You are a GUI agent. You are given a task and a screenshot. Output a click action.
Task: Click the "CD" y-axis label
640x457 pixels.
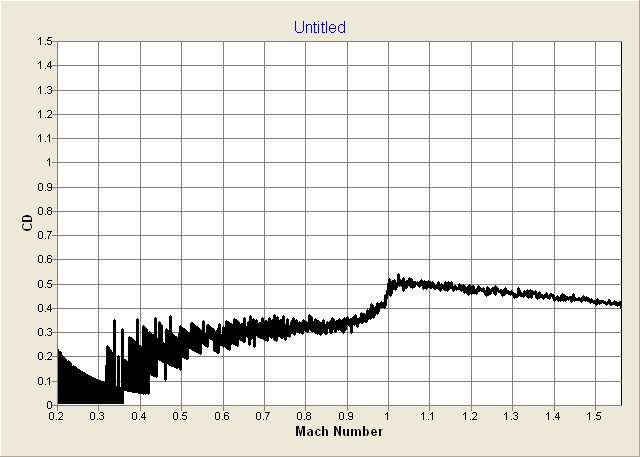point(27,223)
